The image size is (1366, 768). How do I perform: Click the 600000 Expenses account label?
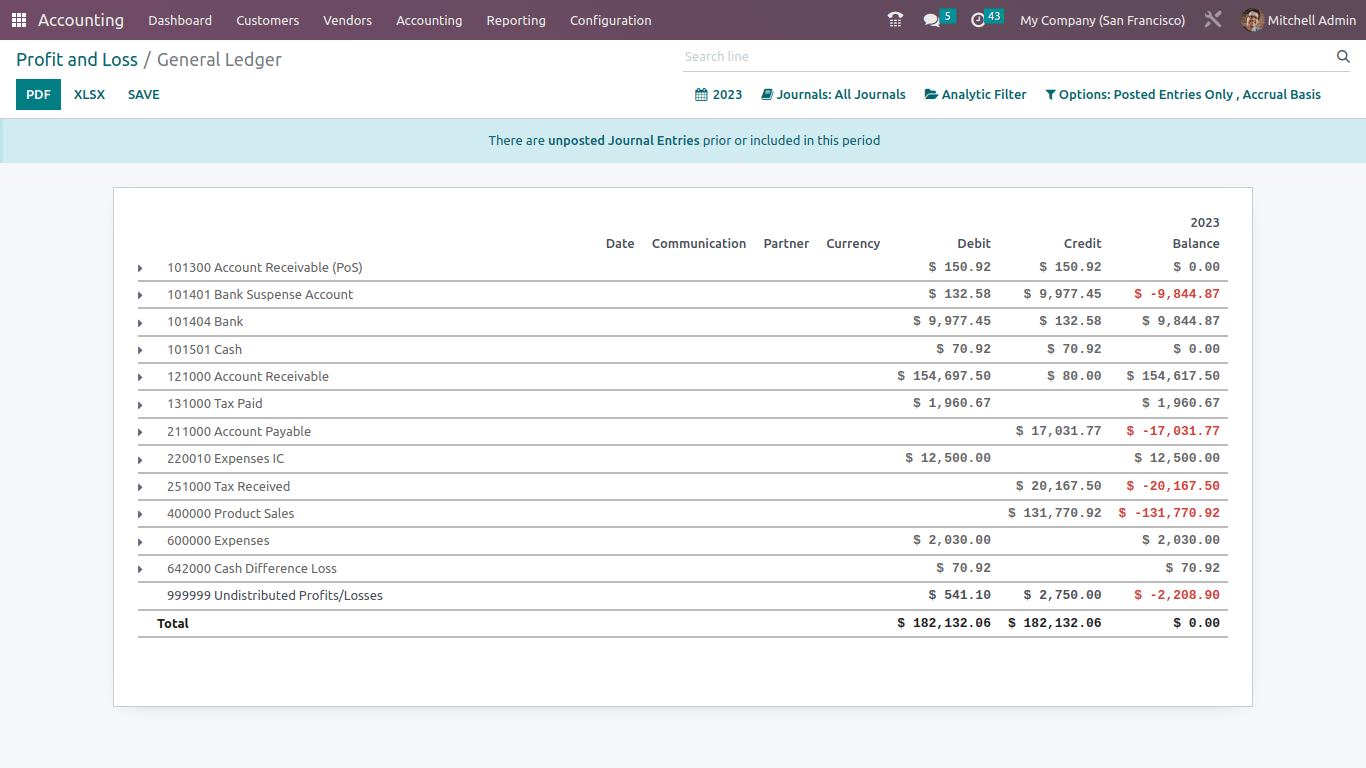point(218,541)
